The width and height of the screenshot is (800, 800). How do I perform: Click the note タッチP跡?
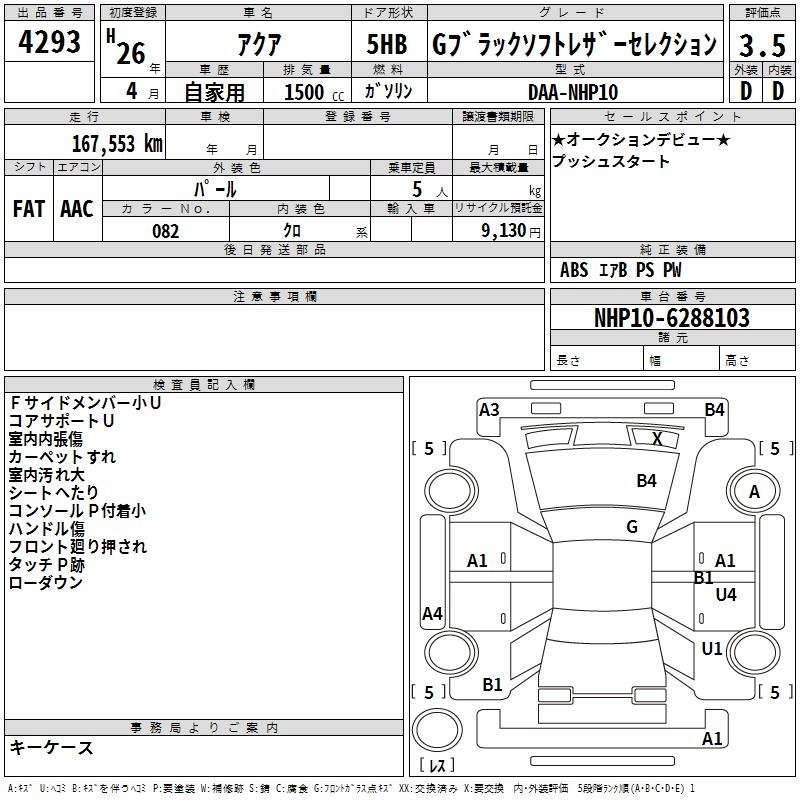(x=46, y=564)
